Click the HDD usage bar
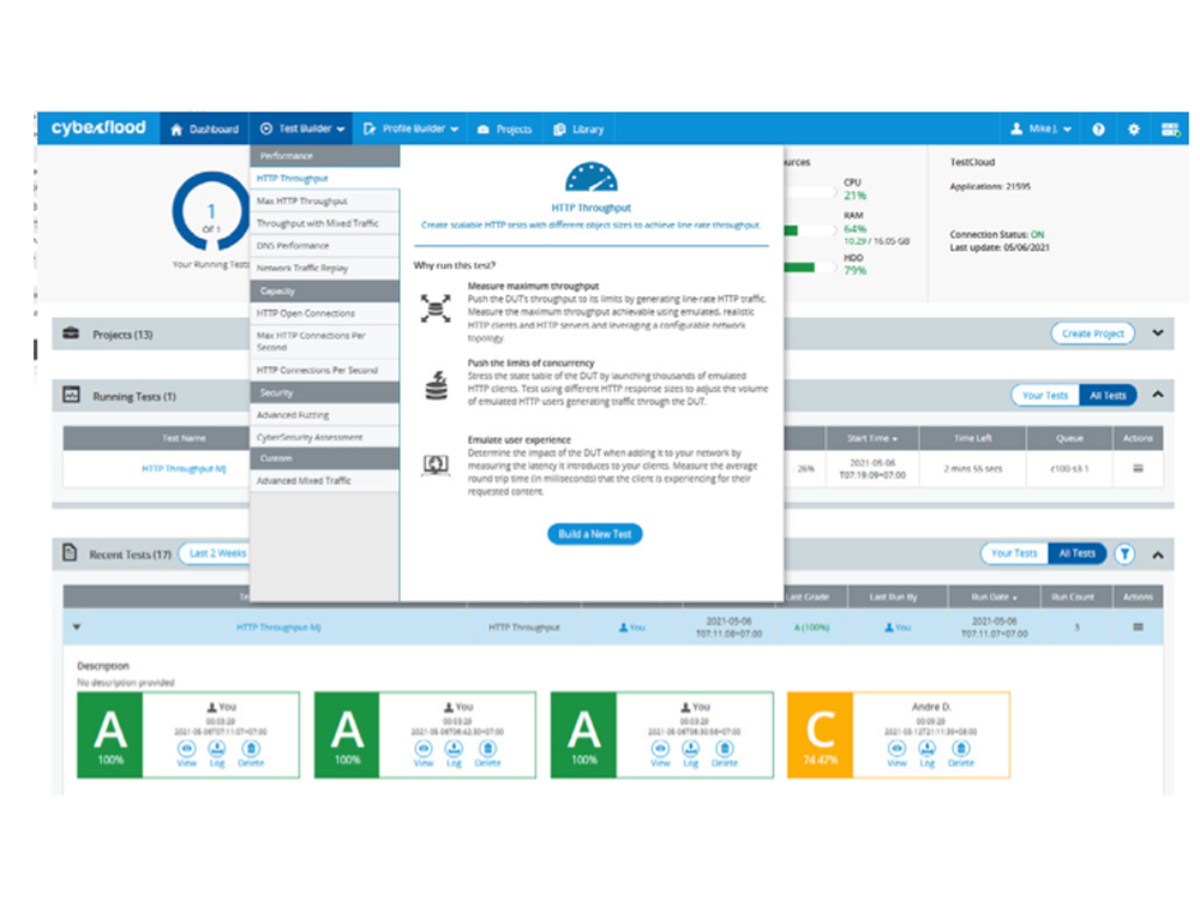Screen dimensions: 1200x900 tap(811, 267)
